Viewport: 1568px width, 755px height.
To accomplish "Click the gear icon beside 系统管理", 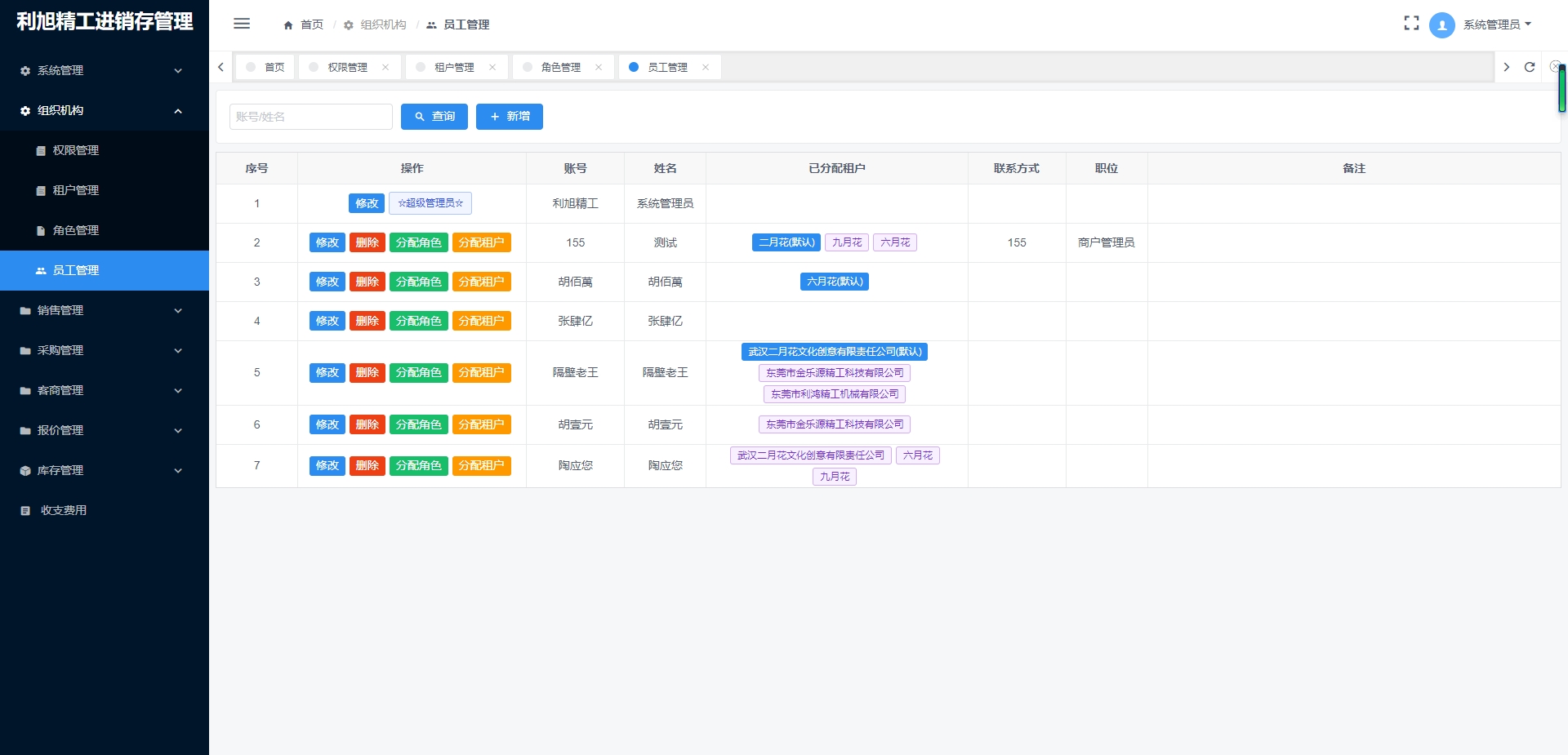I will click(x=25, y=71).
